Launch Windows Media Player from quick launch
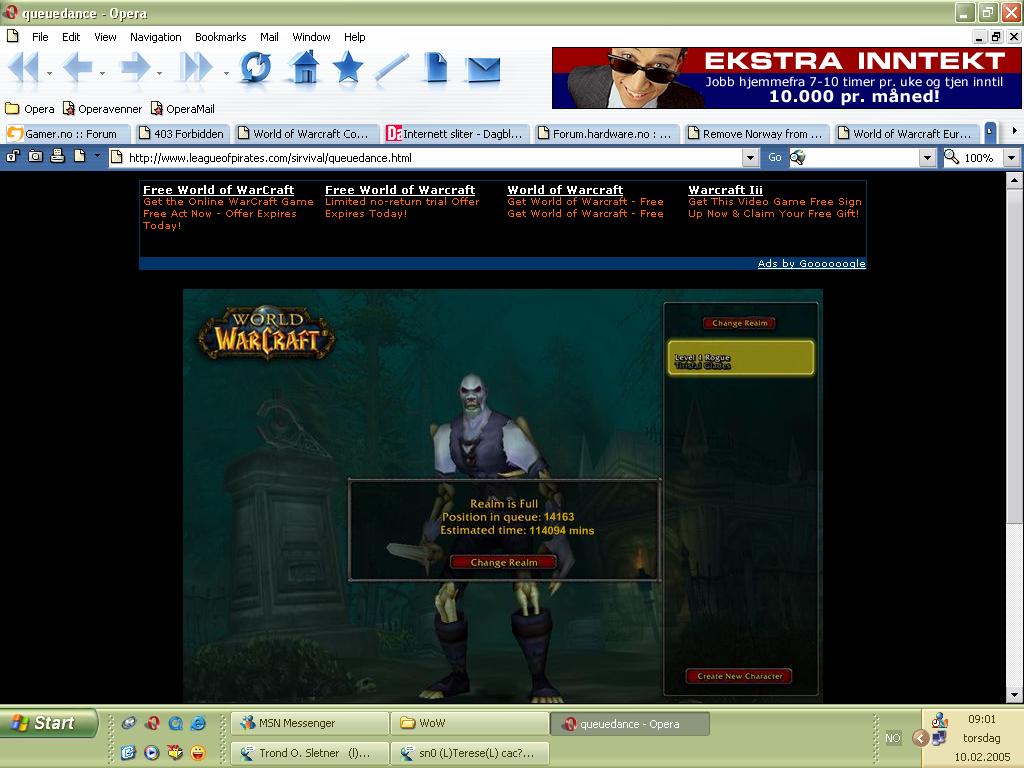Image resolution: width=1024 pixels, height=768 pixels. [152, 753]
